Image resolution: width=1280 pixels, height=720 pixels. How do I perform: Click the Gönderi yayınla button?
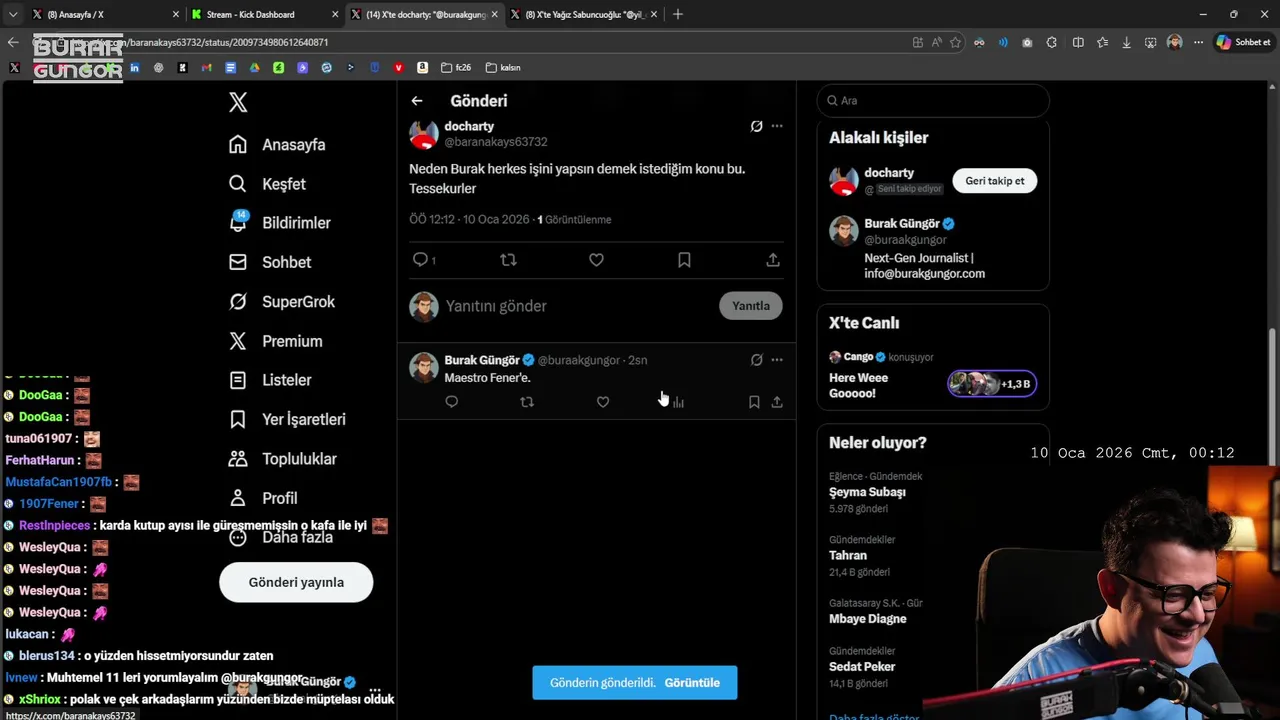[296, 582]
